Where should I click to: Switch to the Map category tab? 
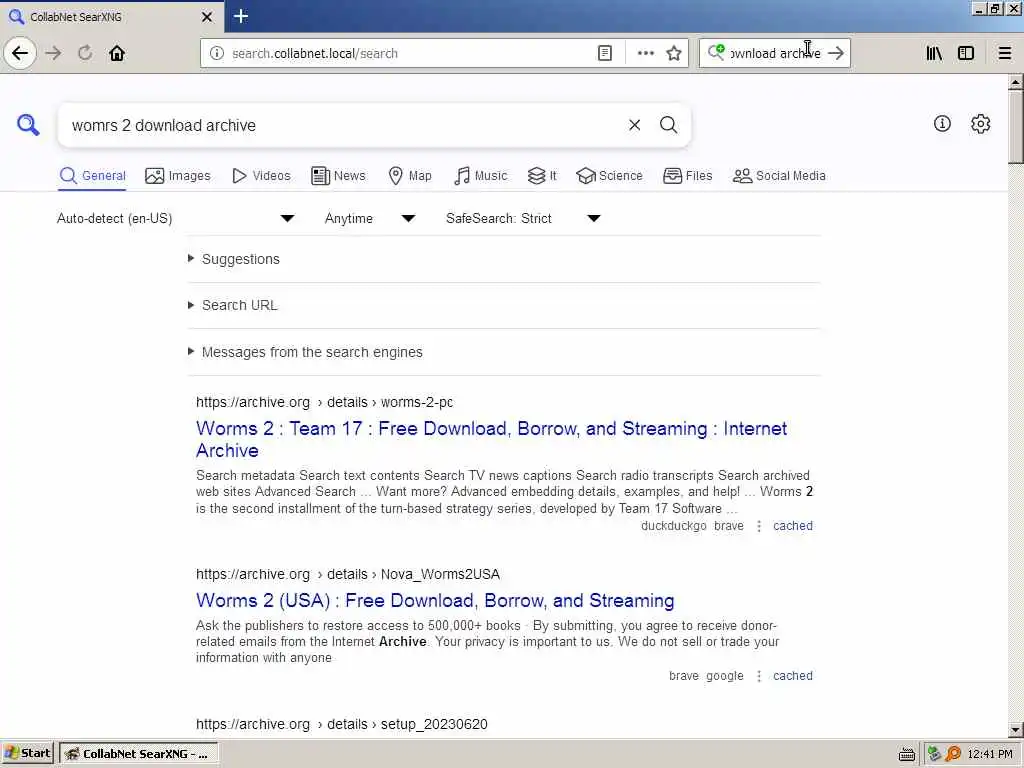(x=410, y=176)
